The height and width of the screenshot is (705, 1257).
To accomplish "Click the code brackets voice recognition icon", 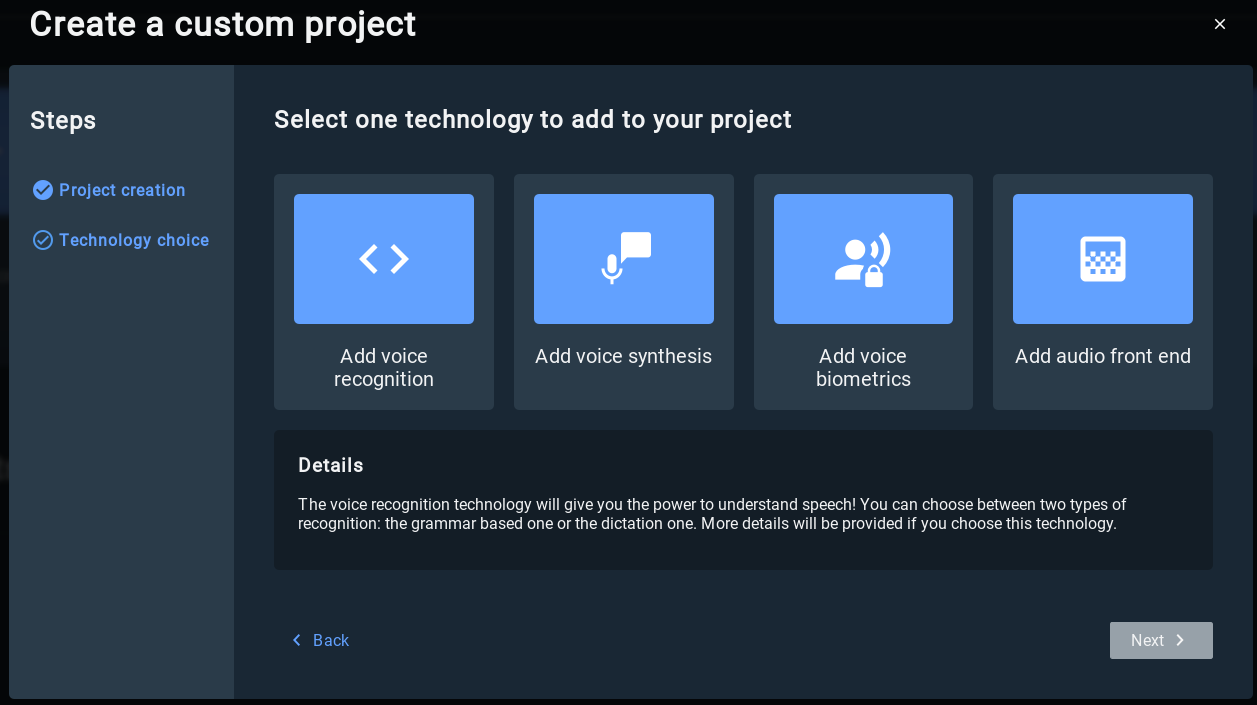I will point(384,259).
